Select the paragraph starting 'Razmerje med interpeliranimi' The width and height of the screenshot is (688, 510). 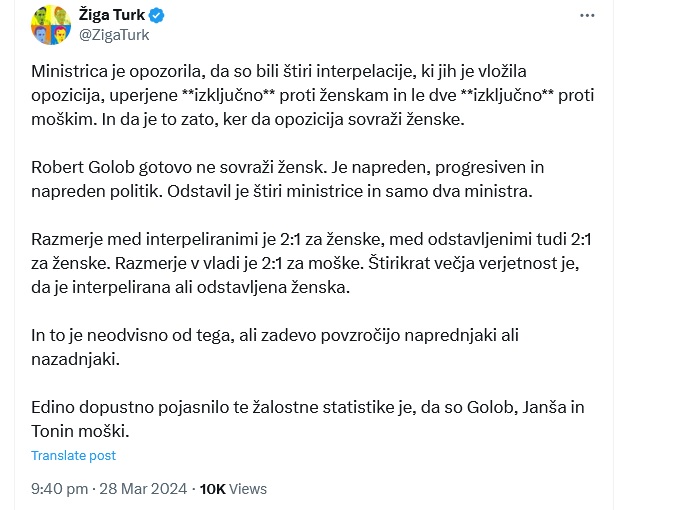[x=311, y=263]
